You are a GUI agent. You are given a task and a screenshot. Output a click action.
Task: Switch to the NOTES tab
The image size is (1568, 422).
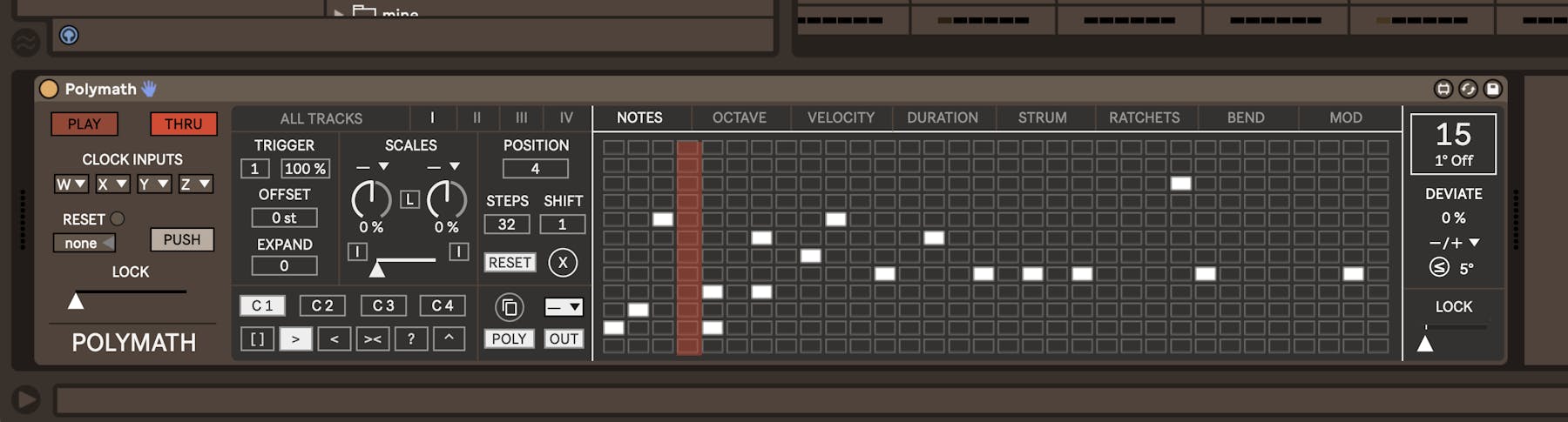tap(639, 117)
